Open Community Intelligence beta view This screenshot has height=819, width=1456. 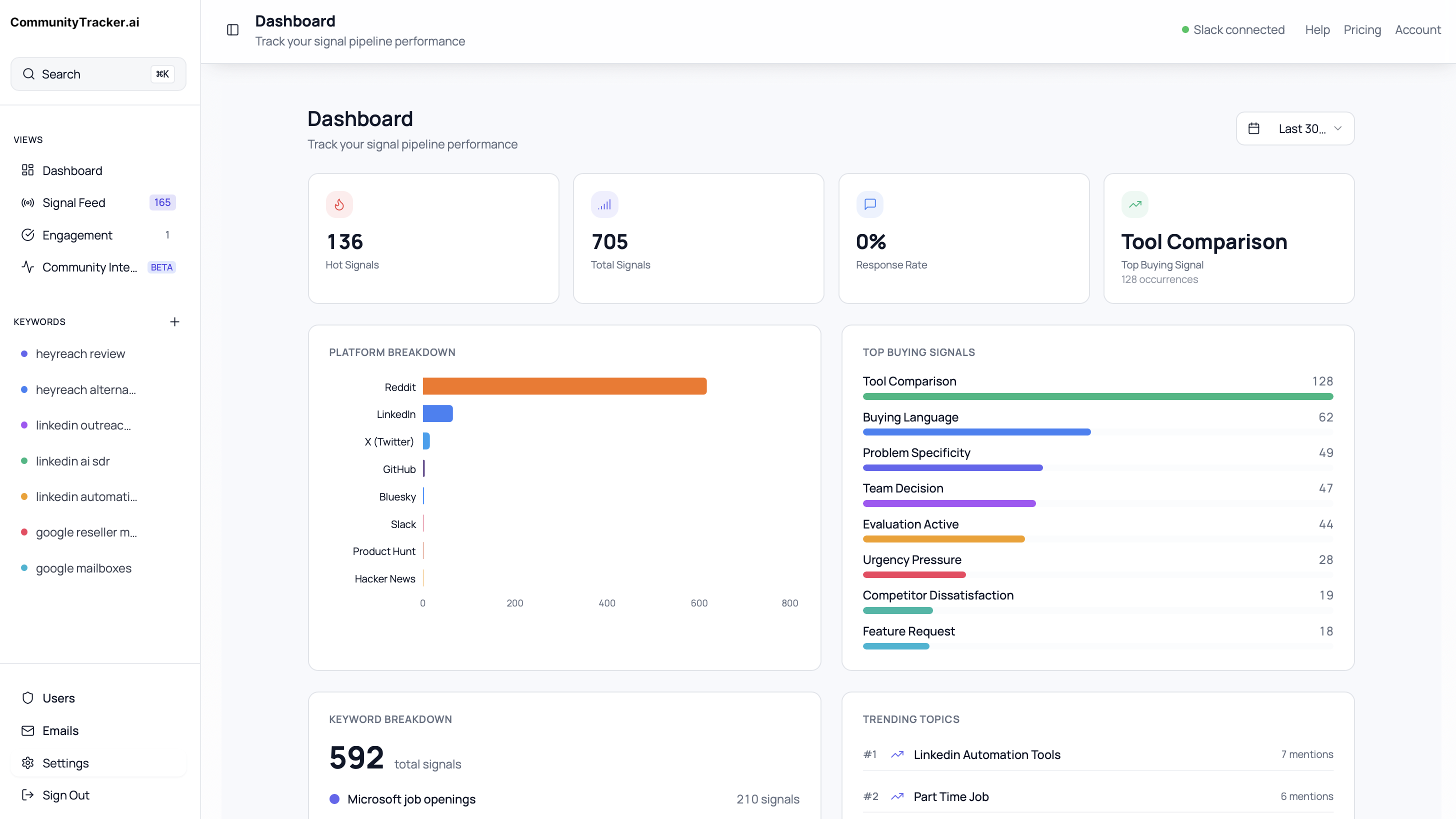(x=89, y=267)
